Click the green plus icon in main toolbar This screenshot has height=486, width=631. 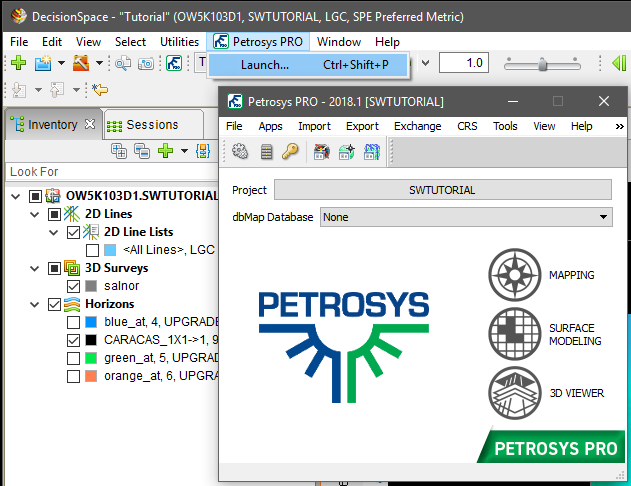(x=18, y=64)
